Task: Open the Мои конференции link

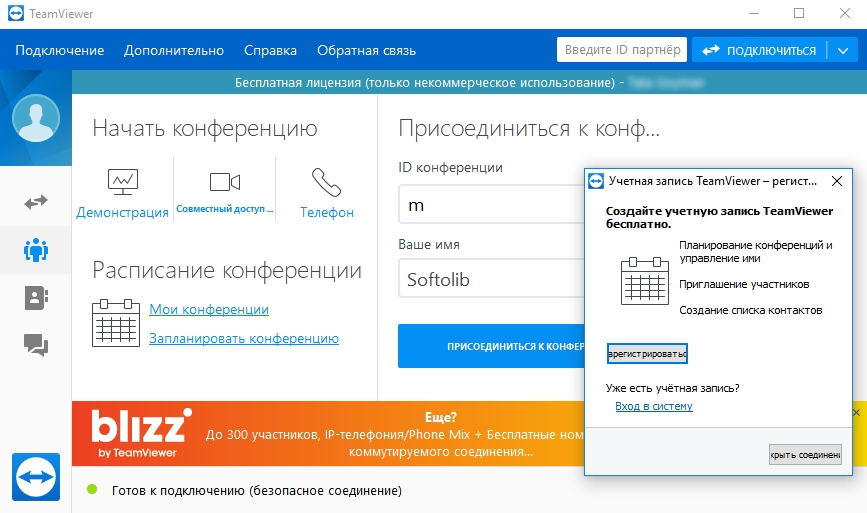Action: 209,309
